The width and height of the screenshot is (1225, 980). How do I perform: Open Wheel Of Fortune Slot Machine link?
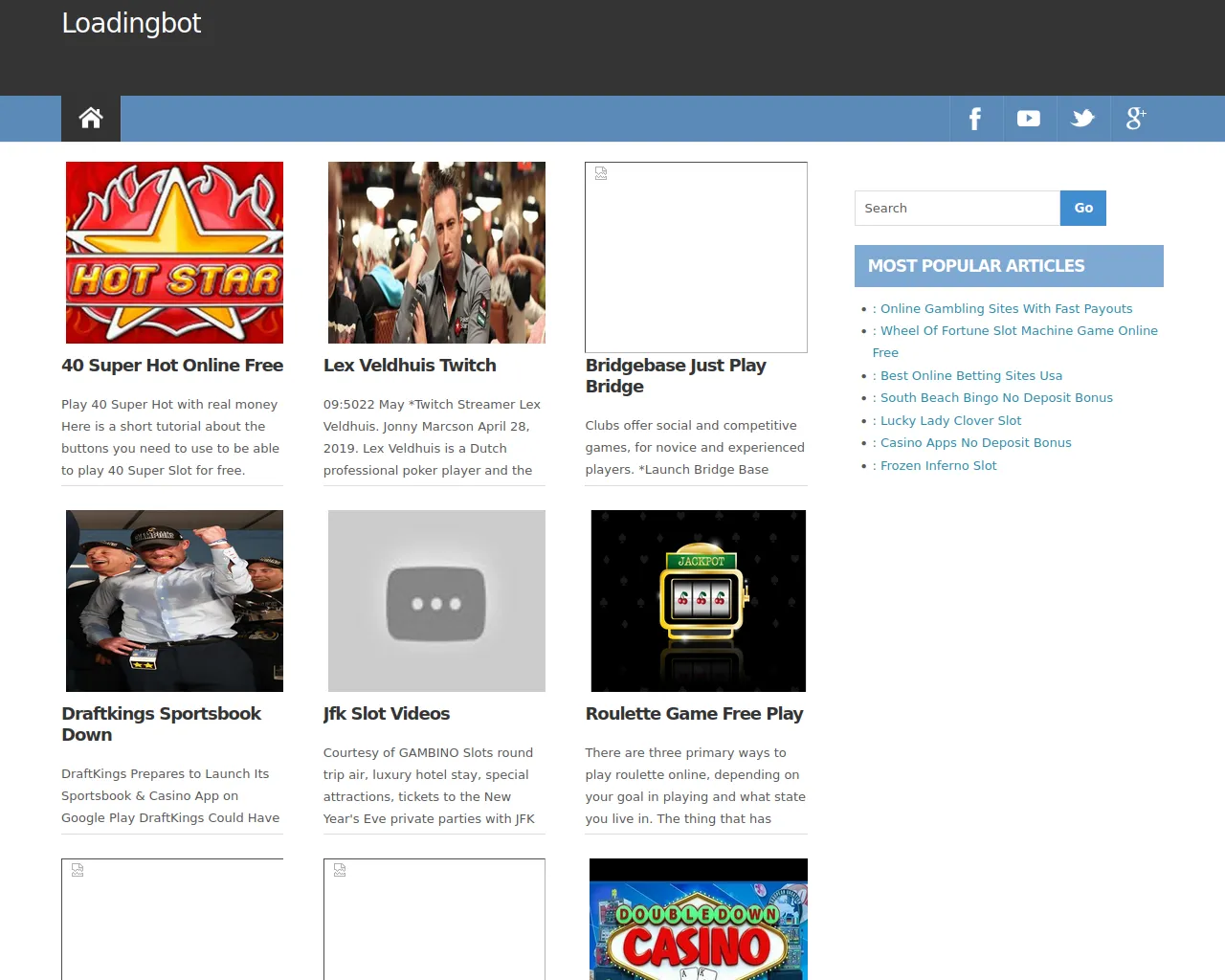coord(1014,342)
